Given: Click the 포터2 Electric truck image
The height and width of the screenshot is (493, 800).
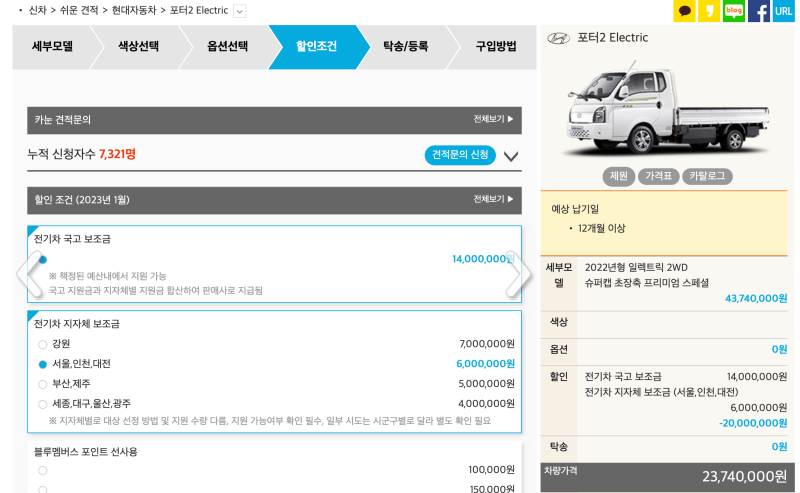Looking at the screenshot, I should point(667,110).
